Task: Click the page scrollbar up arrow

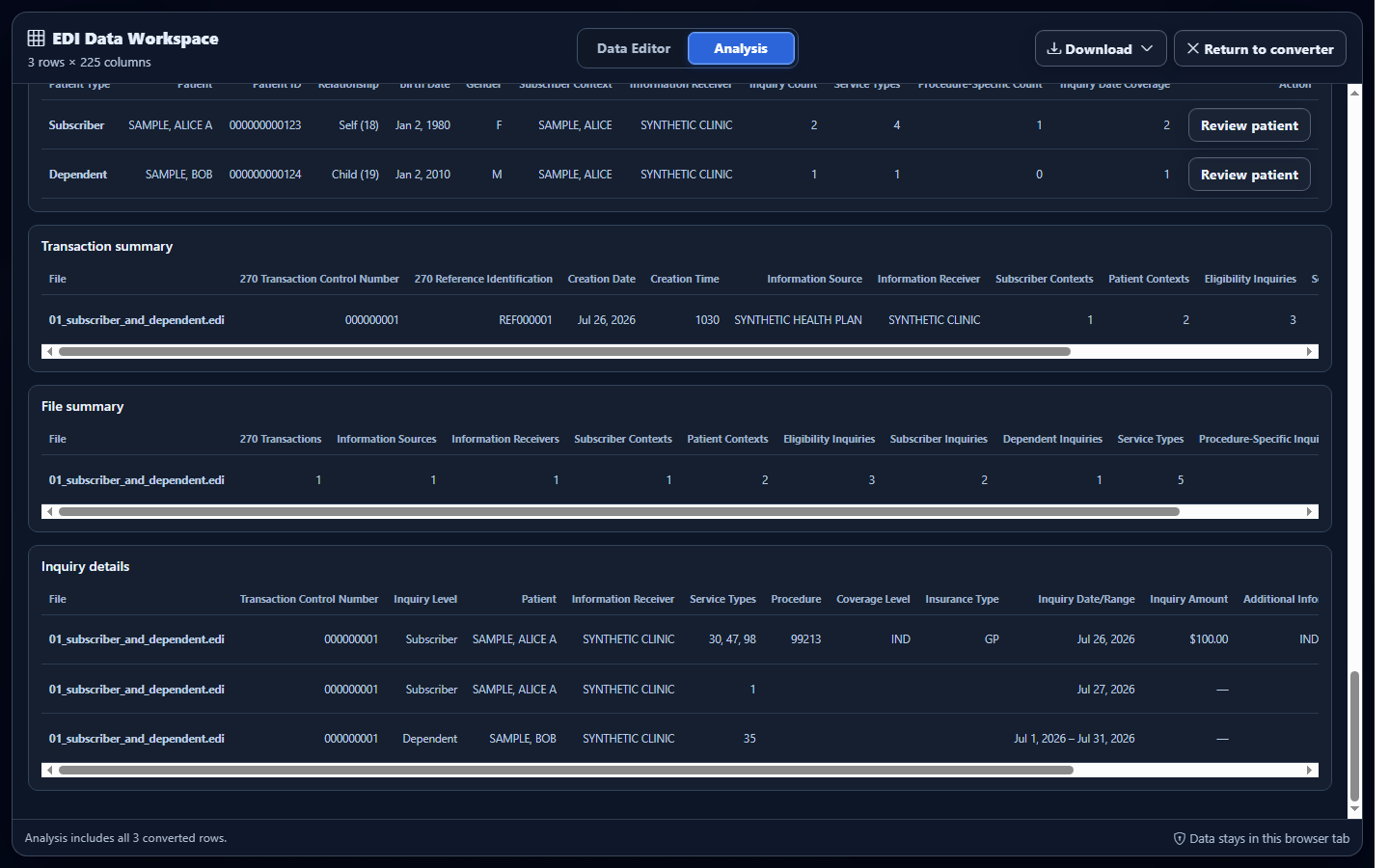Action: [1355, 93]
